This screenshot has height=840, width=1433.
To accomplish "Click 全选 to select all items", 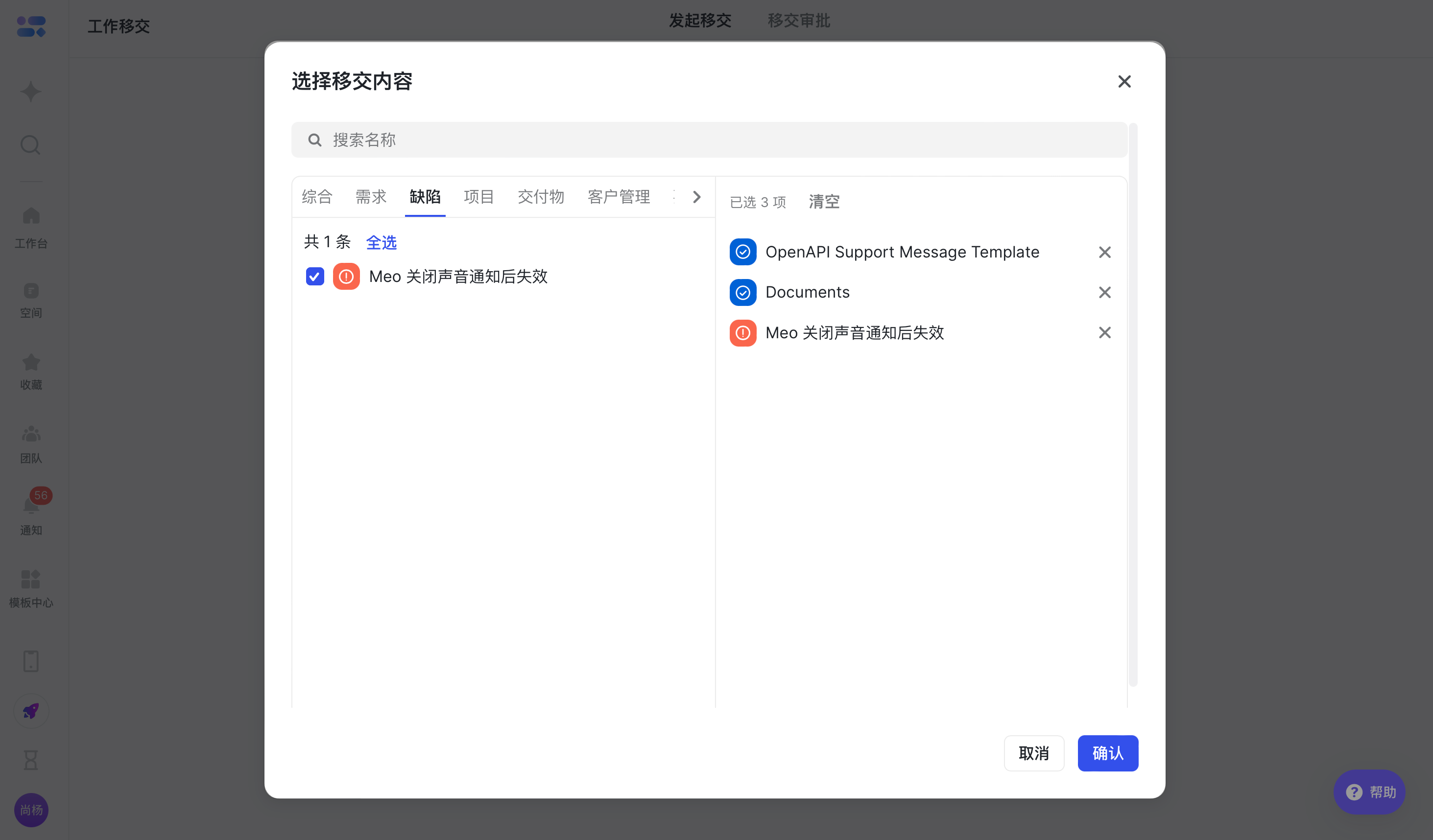I will (x=381, y=243).
